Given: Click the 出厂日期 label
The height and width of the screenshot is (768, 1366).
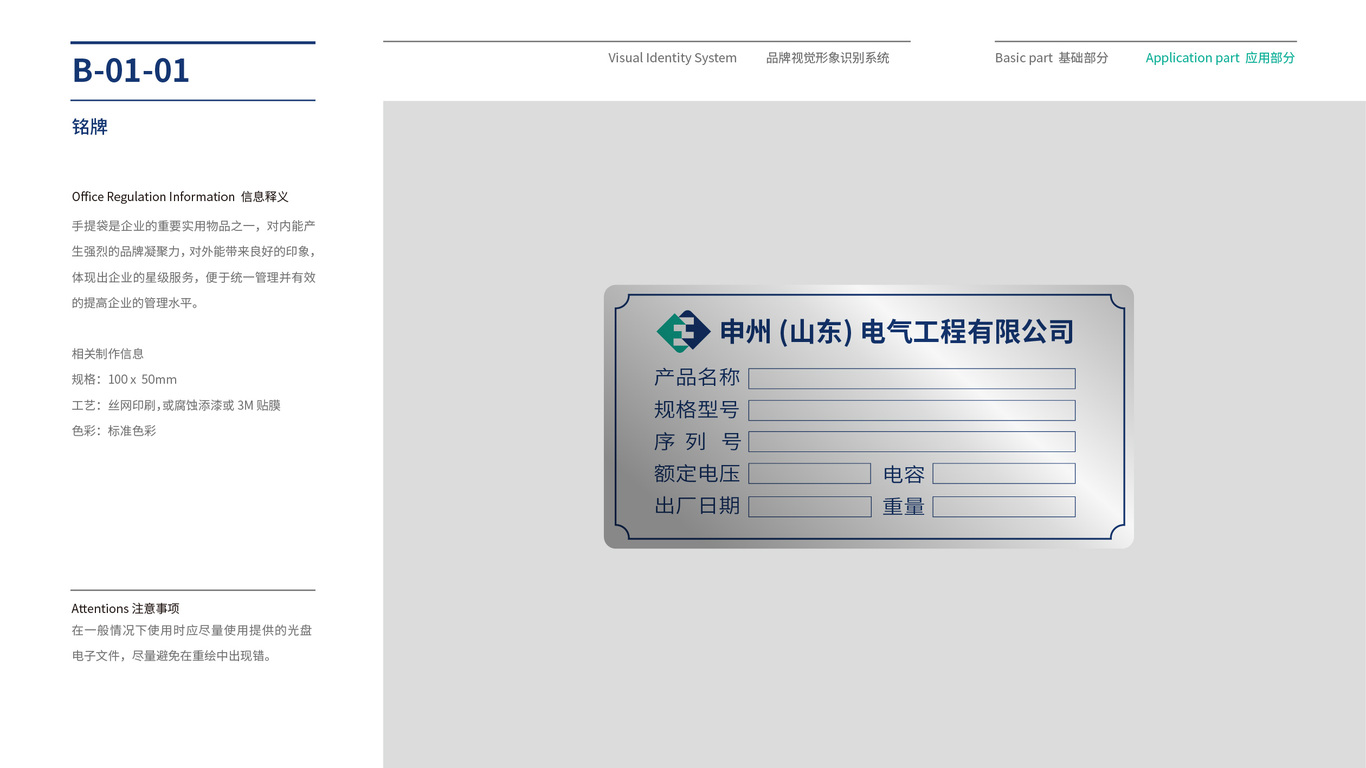Looking at the screenshot, I should (697, 506).
